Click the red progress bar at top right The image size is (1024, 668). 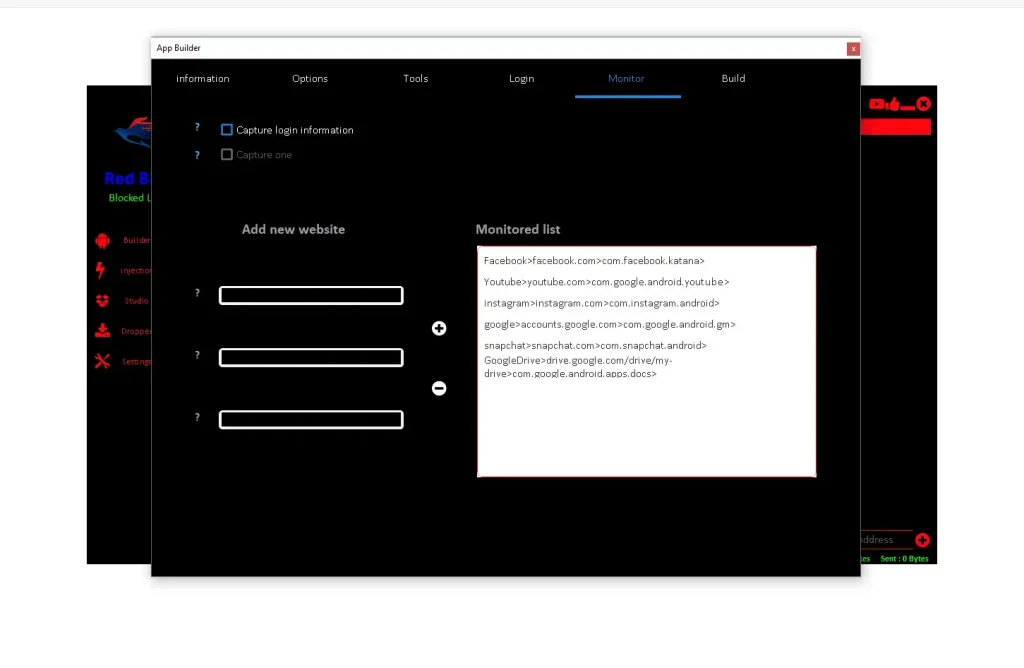[x=896, y=126]
